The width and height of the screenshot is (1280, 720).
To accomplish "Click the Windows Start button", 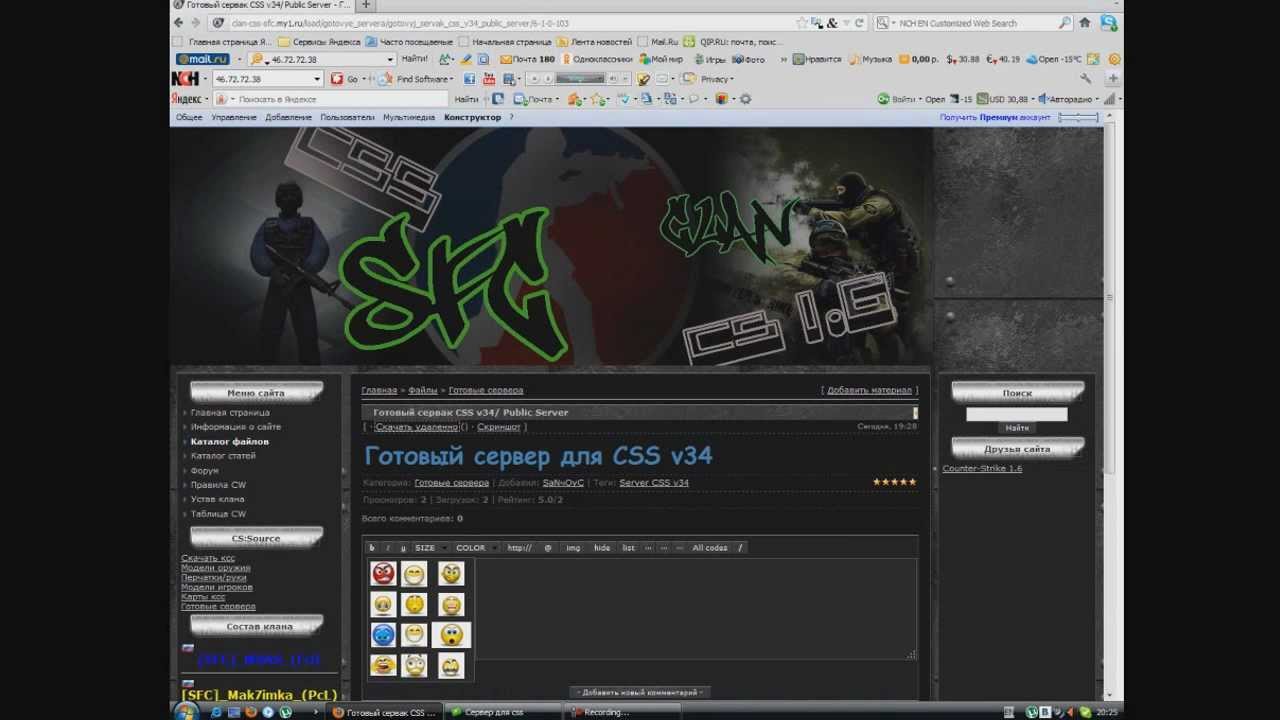I will pos(186,712).
